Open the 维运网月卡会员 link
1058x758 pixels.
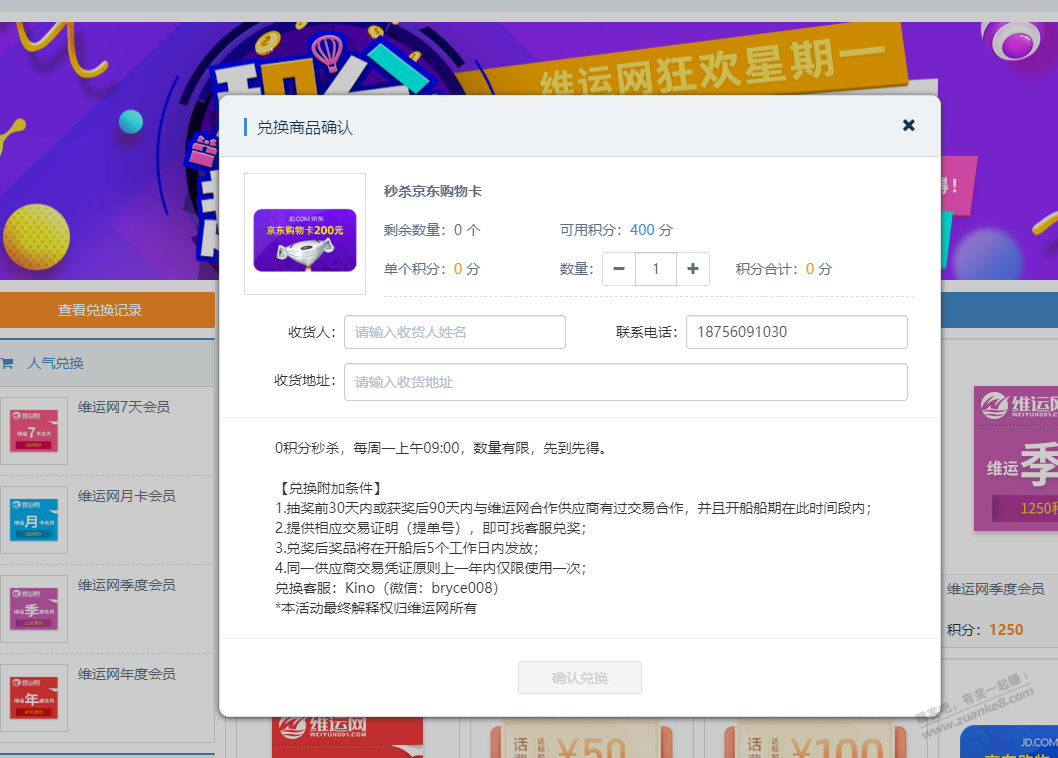127,496
